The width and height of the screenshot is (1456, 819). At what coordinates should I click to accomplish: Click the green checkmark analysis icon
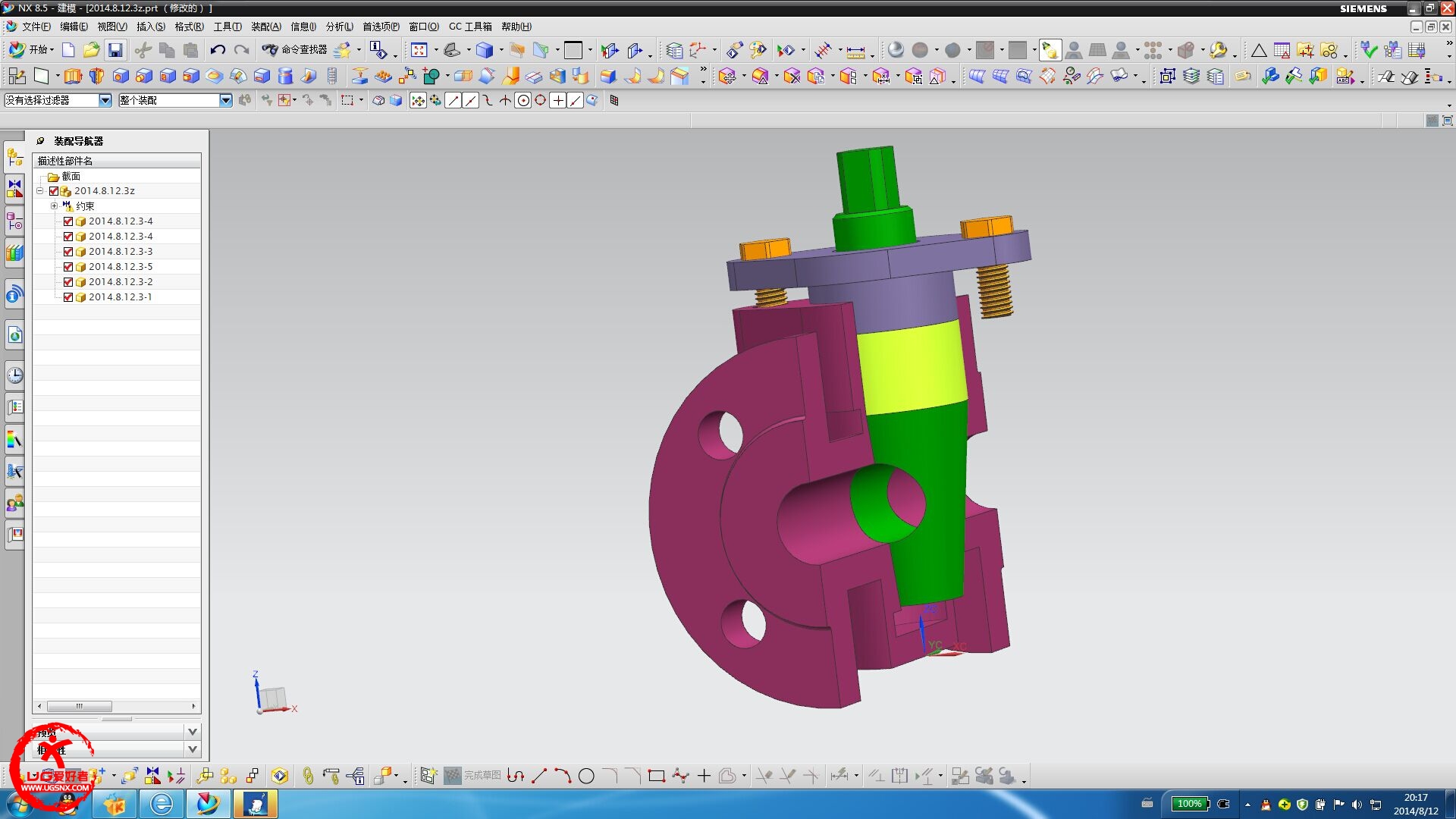pyautogui.click(x=1369, y=50)
